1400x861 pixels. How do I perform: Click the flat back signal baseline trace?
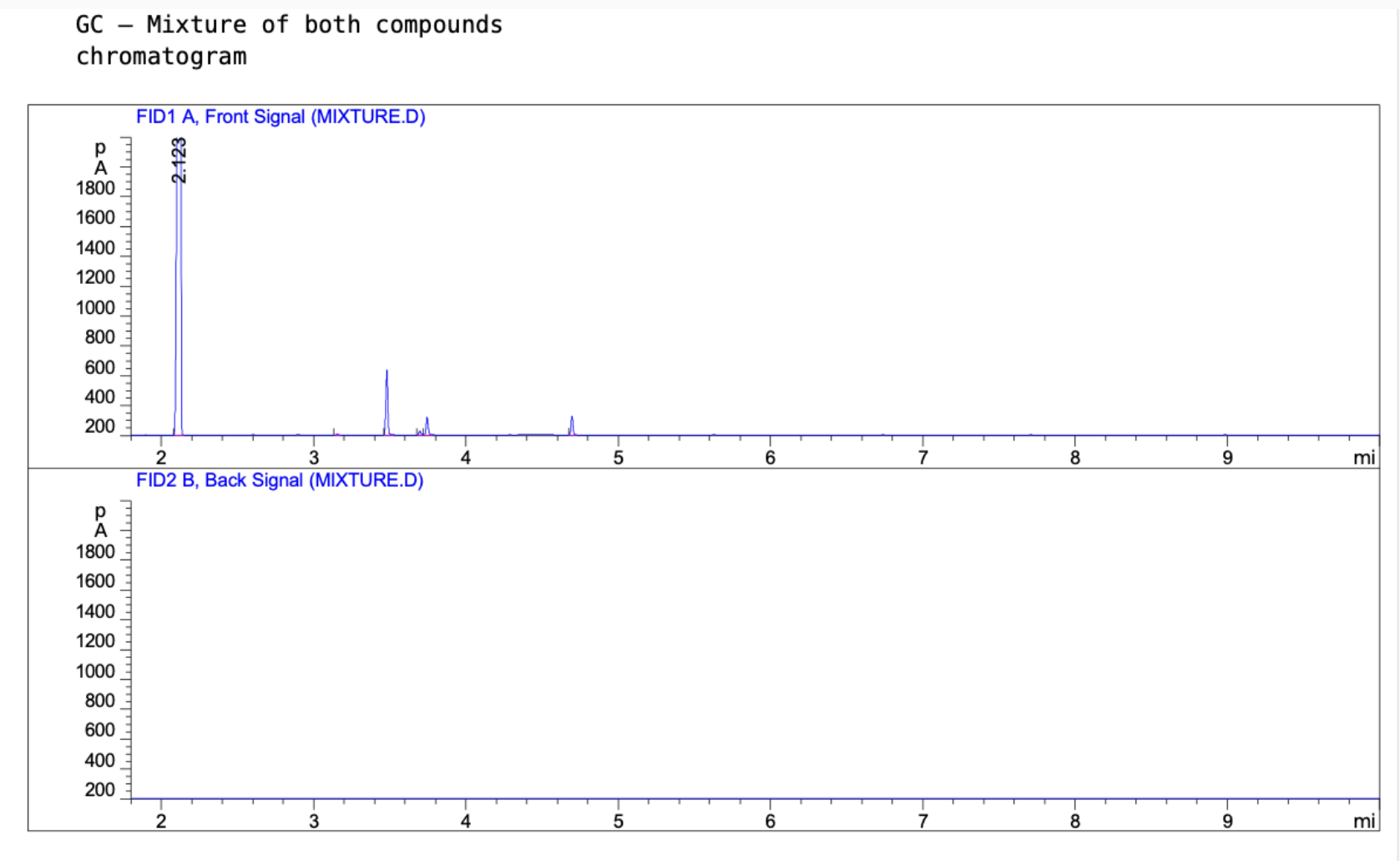click(x=756, y=798)
